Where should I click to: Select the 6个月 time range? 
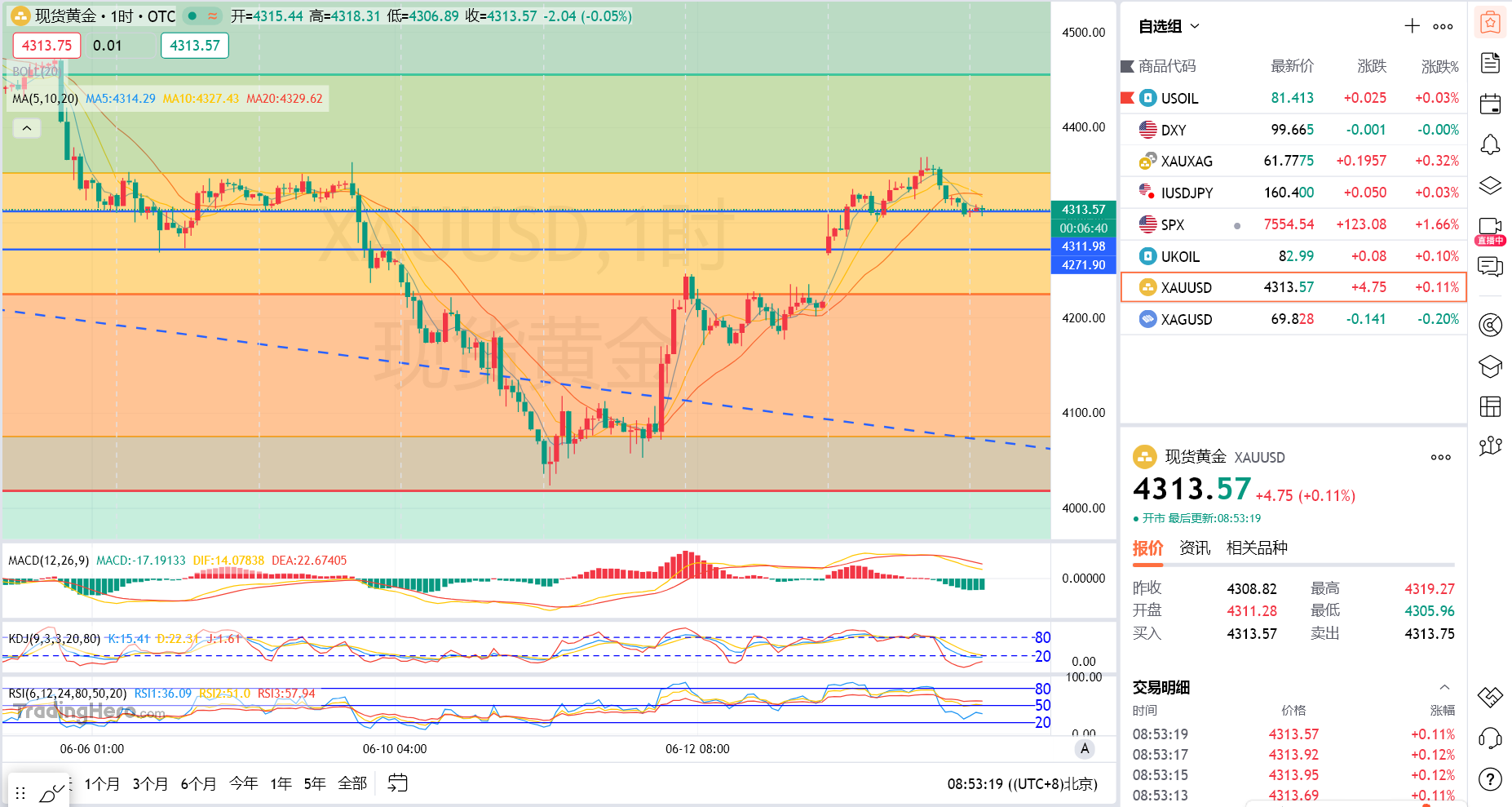198,783
